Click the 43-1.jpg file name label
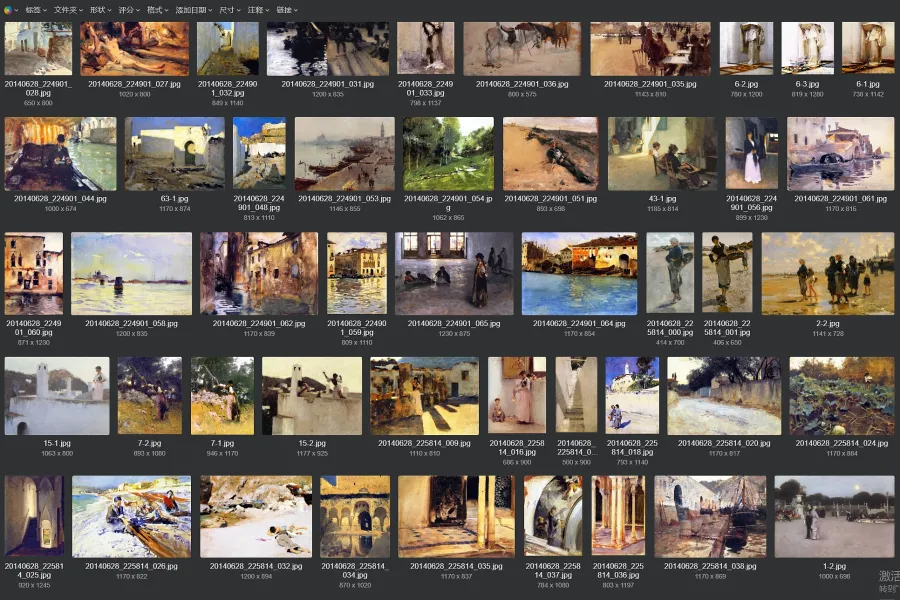 tap(662, 199)
